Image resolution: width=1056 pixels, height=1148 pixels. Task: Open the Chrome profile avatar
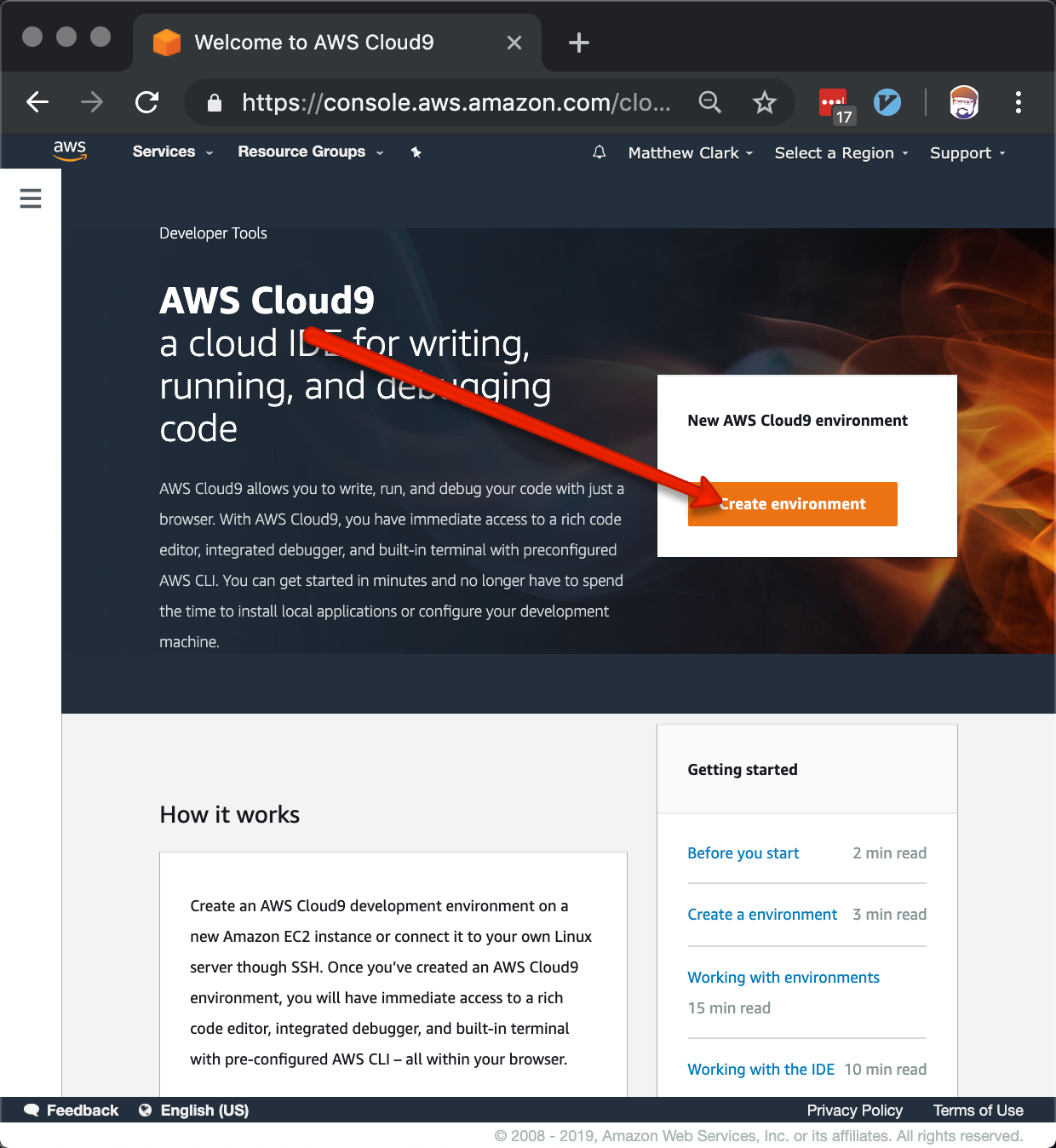[x=964, y=102]
